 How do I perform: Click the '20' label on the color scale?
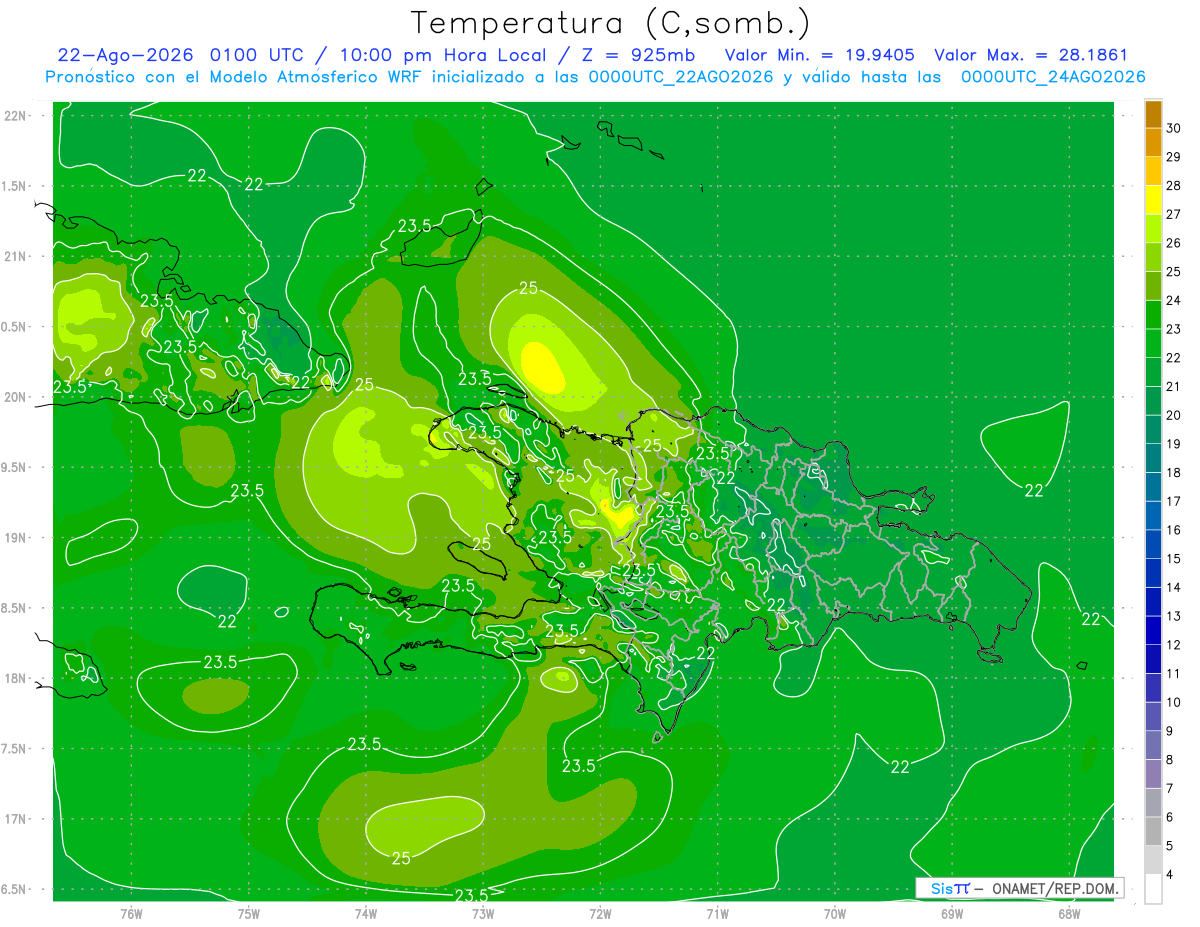(x=1174, y=415)
